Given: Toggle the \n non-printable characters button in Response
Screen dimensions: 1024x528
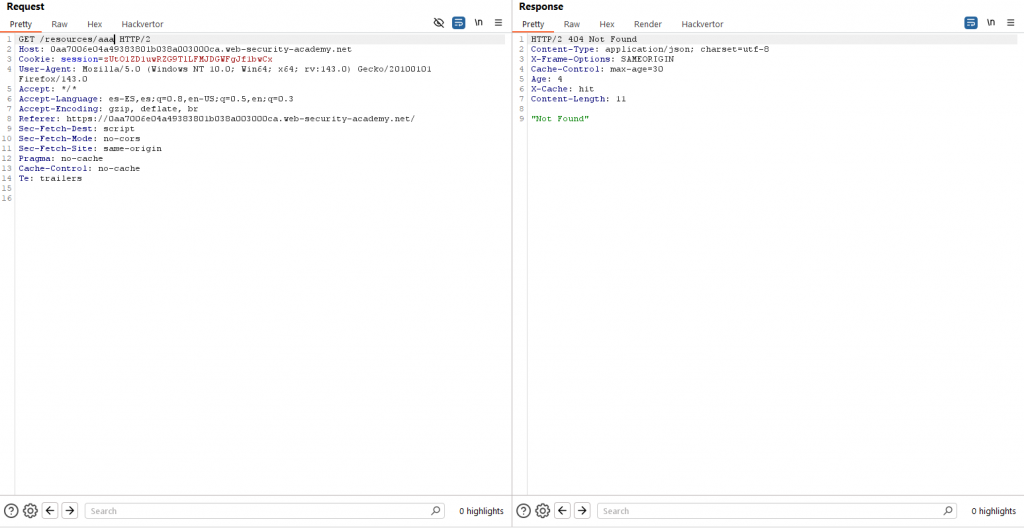Looking at the screenshot, I should click(x=991, y=22).
